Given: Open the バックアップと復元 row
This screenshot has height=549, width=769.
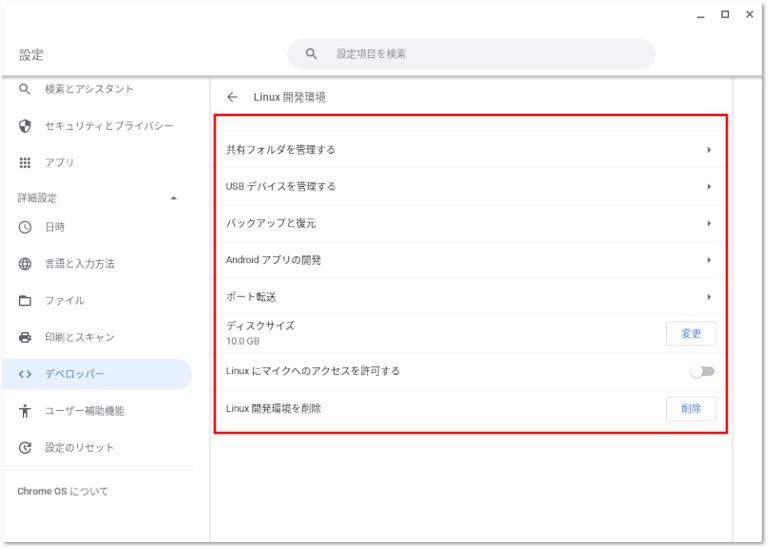Looking at the screenshot, I should (x=470, y=223).
